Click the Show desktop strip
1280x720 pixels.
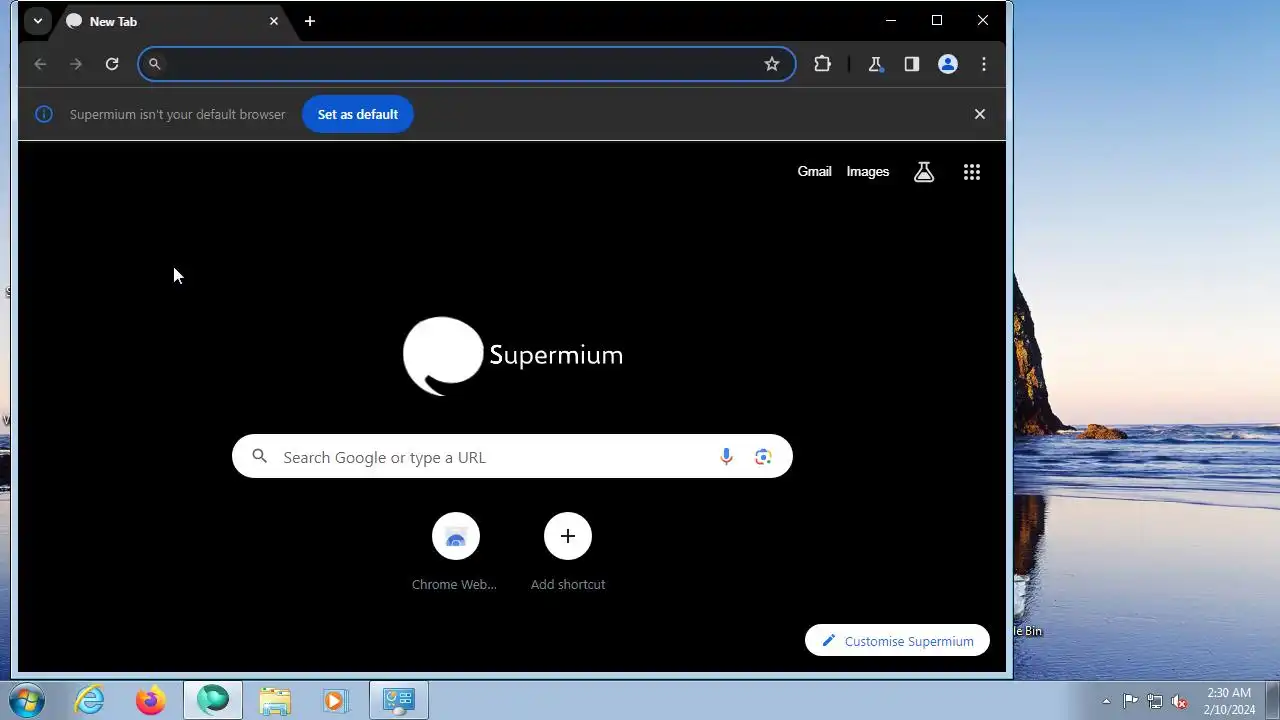(1272, 701)
